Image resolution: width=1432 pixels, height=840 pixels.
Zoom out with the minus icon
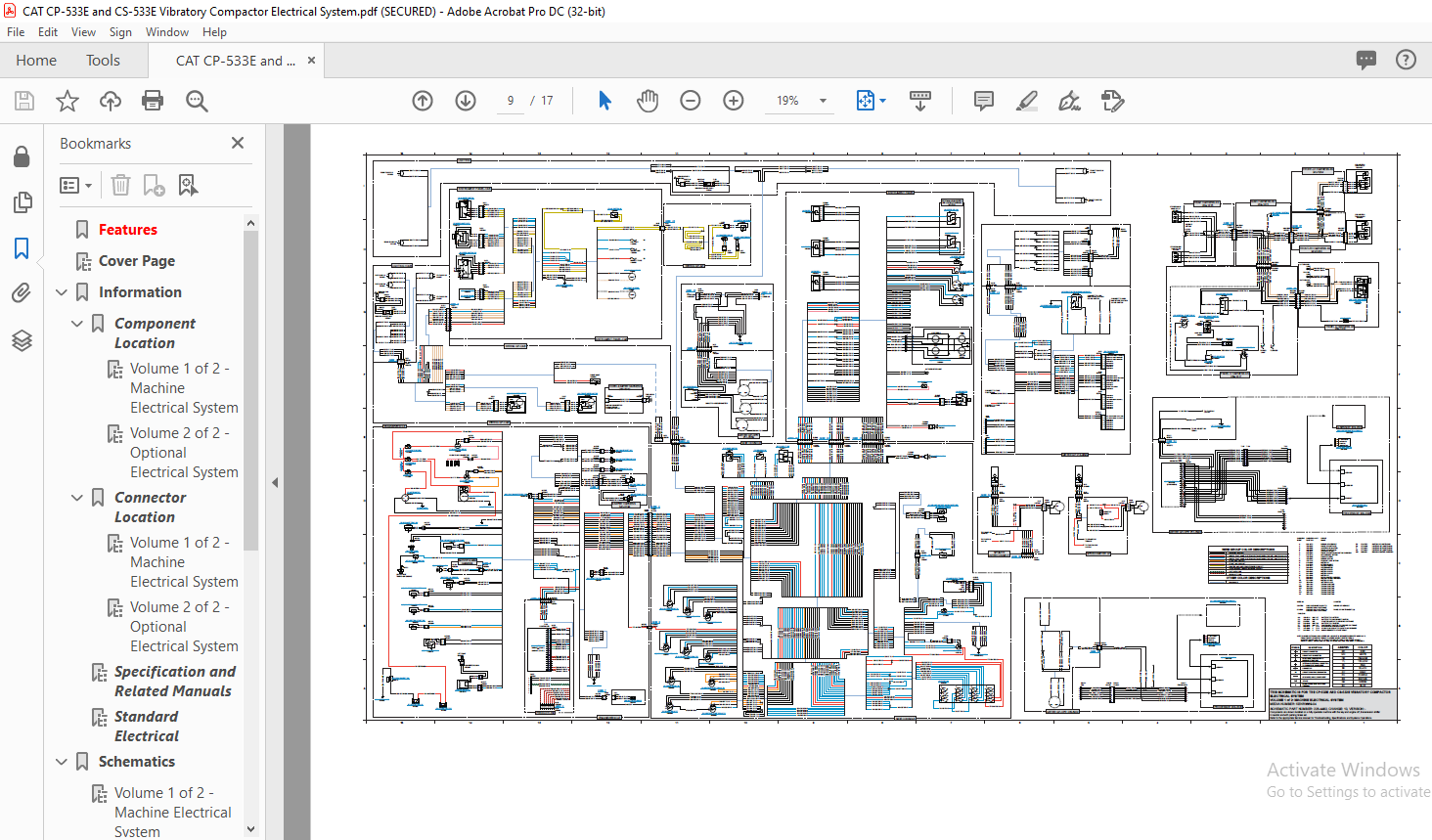(x=691, y=101)
